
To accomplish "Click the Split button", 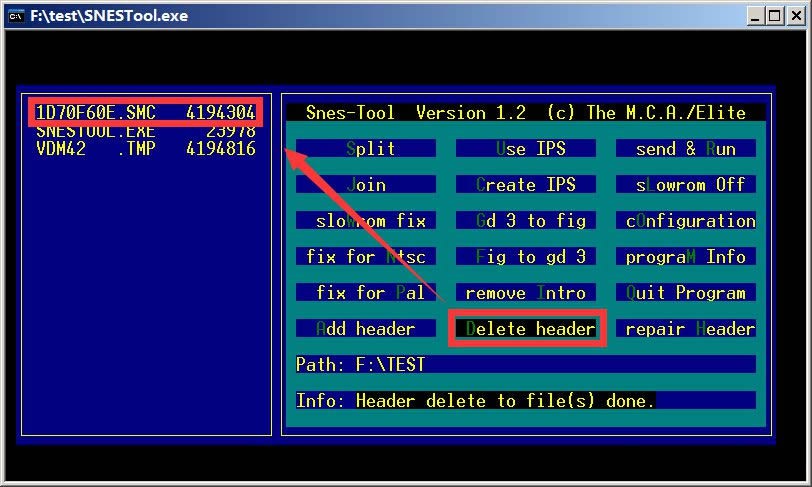I will coord(366,149).
